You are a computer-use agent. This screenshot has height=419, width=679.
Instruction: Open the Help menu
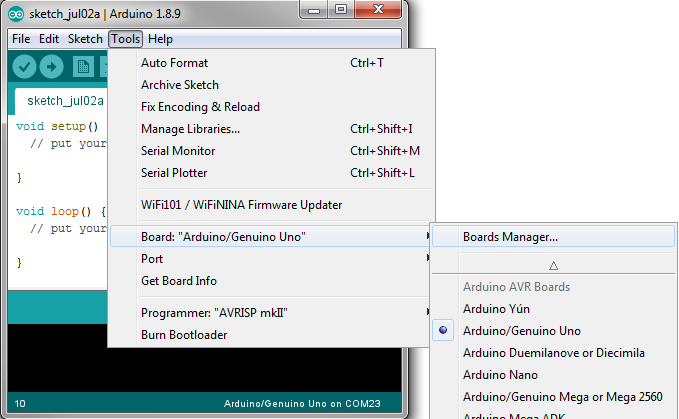[x=160, y=39]
